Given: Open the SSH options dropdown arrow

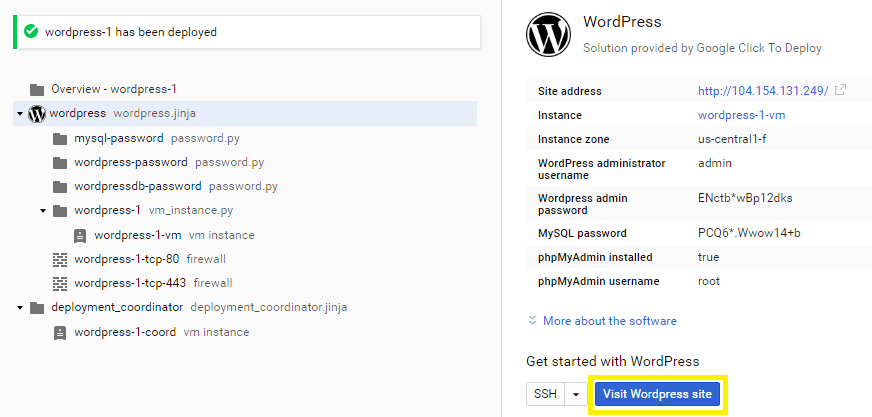Looking at the screenshot, I should [x=576, y=394].
